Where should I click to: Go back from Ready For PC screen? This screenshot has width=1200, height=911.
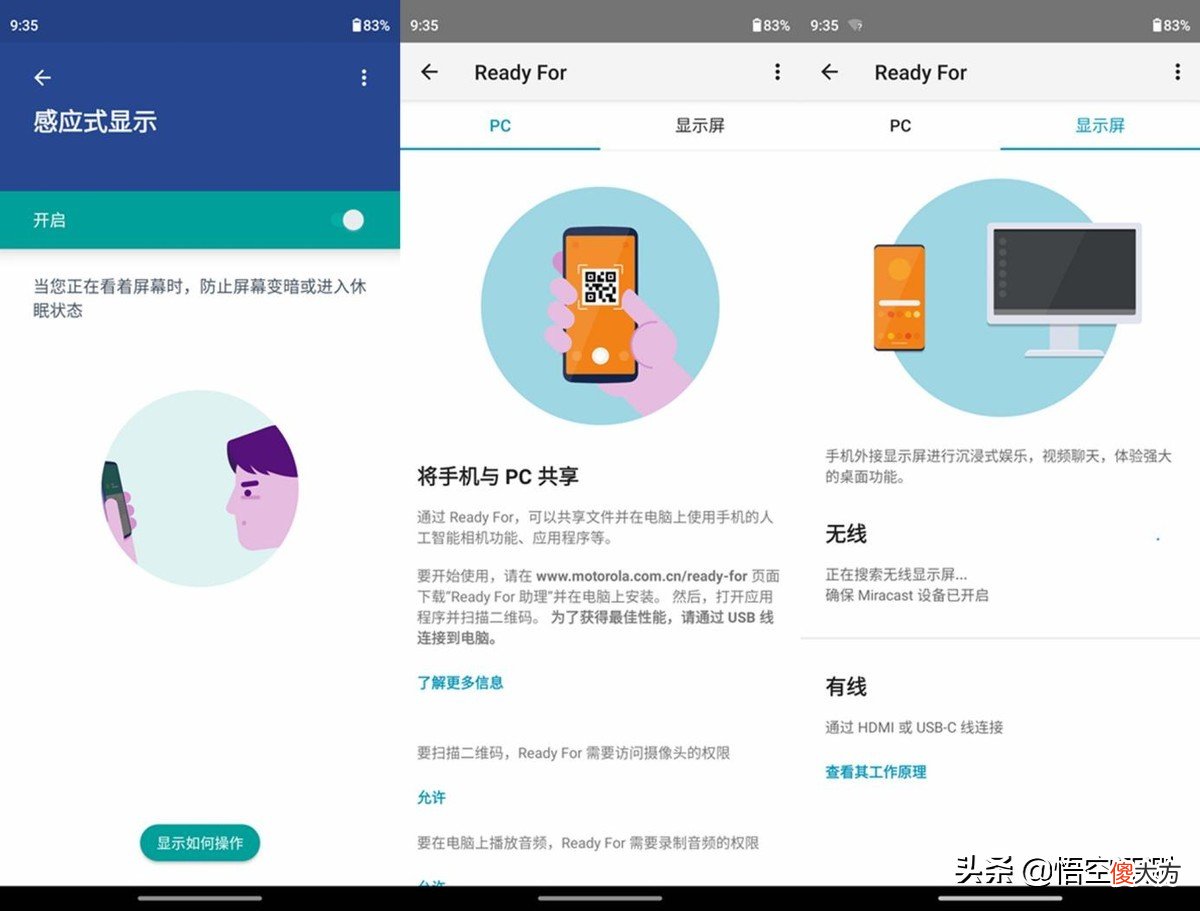[x=430, y=72]
